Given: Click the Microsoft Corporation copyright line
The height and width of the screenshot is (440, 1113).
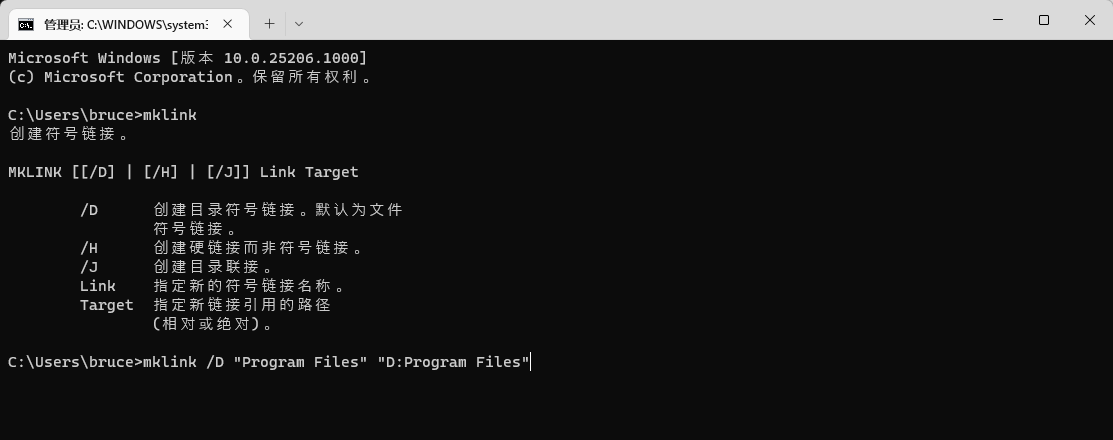Looking at the screenshot, I should click(190, 77).
